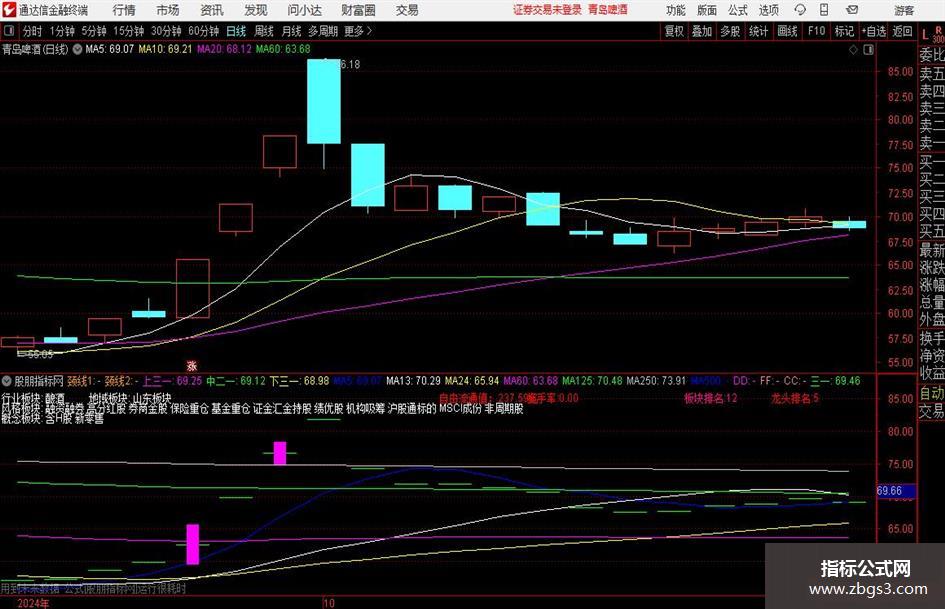Click the 游客 guest account label

tap(903, 10)
